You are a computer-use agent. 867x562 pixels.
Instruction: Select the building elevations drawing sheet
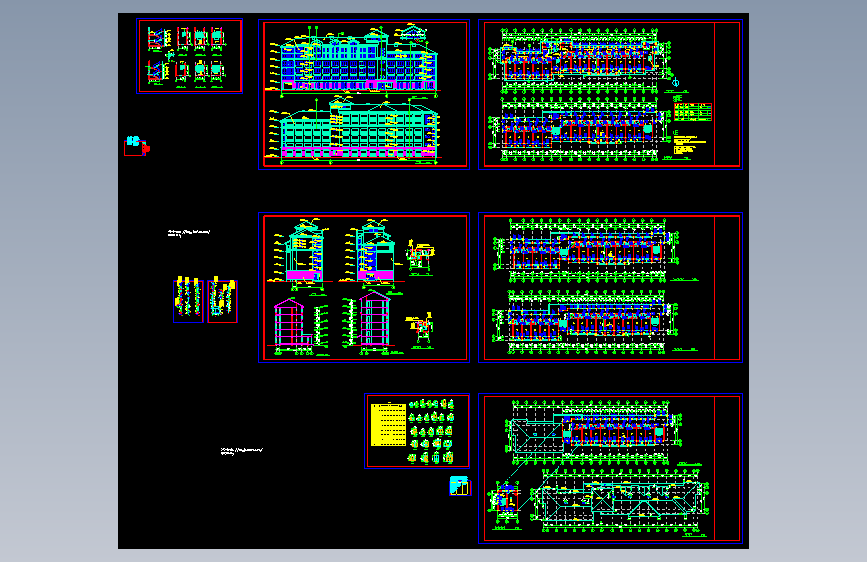364,94
